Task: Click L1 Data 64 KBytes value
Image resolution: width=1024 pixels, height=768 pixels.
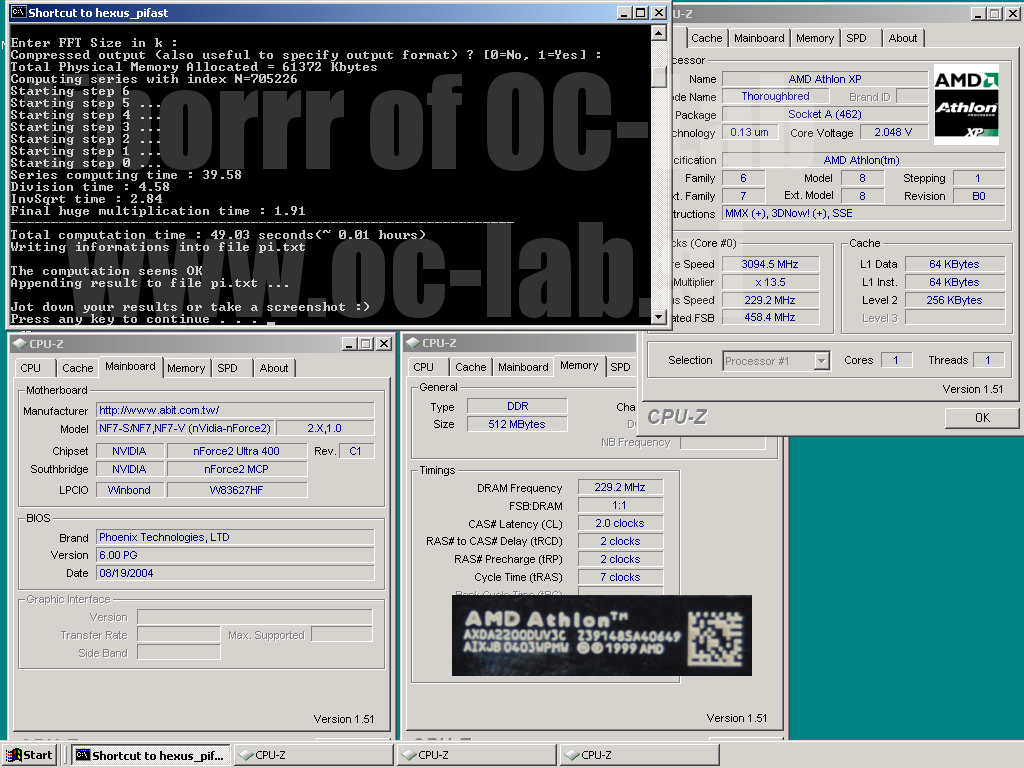Action: [x=954, y=264]
